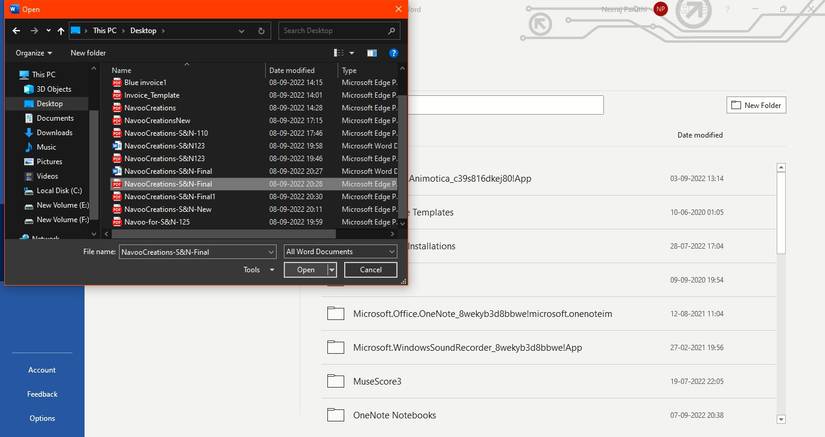Click the NP account avatar in Word
The image size is (825, 437).
tap(660, 9)
